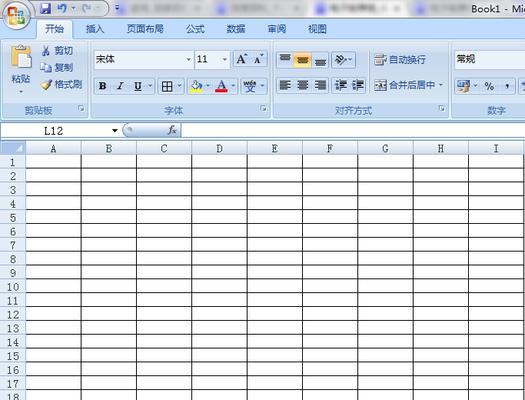
Task: Click the Office button logo
Action: (x=16, y=15)
